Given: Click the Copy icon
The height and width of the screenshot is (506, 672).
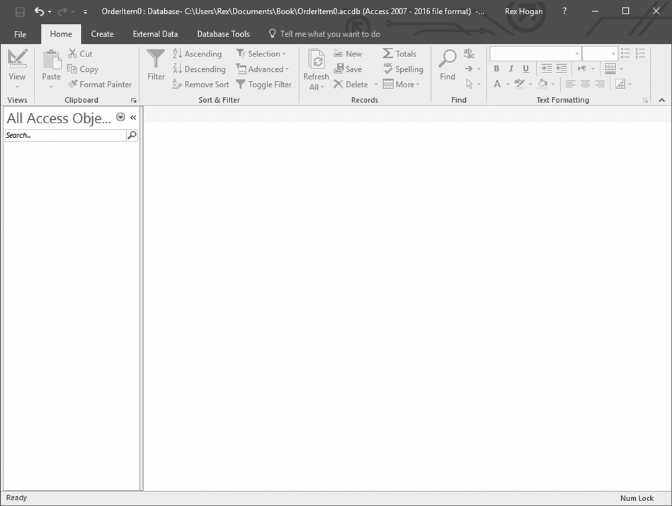Looking at the screenshot, I should coord(72,69).
